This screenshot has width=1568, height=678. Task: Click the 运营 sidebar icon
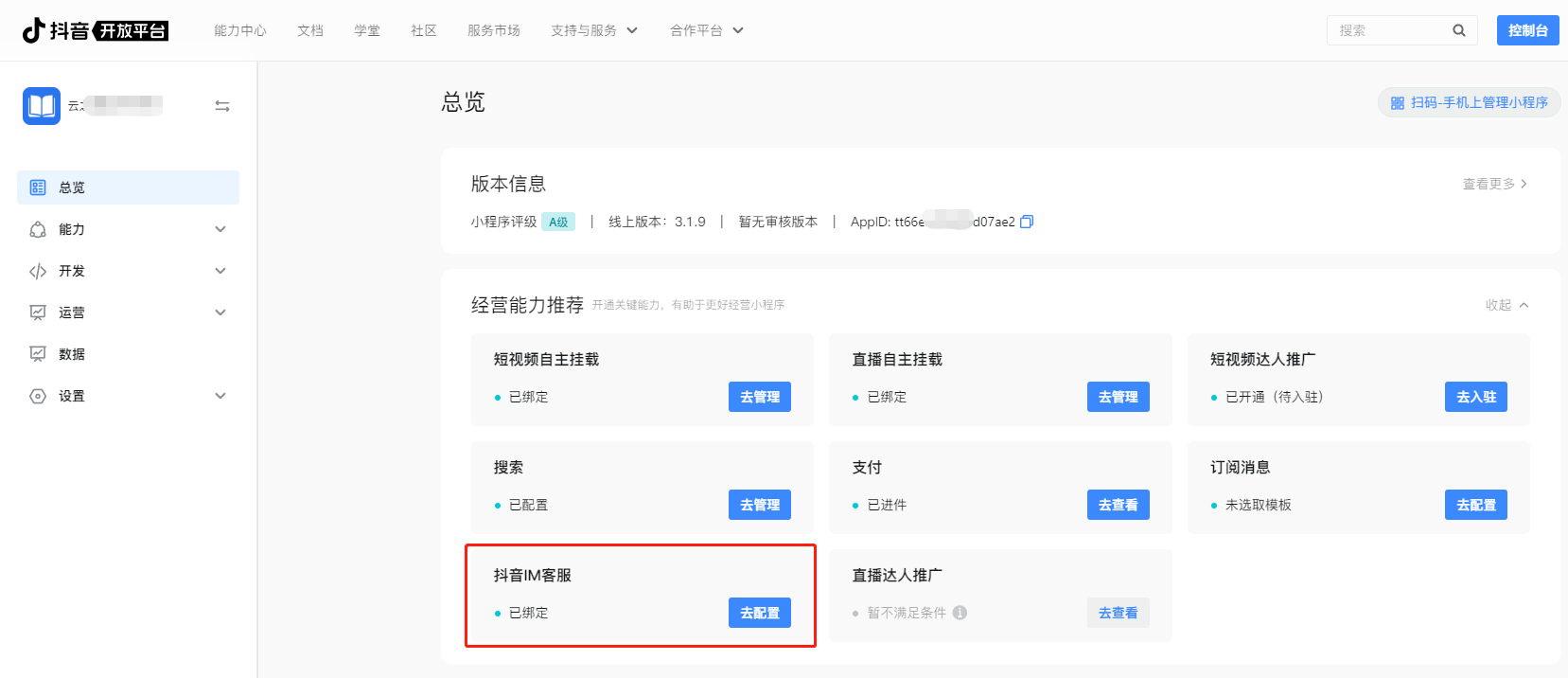(38, 312)
